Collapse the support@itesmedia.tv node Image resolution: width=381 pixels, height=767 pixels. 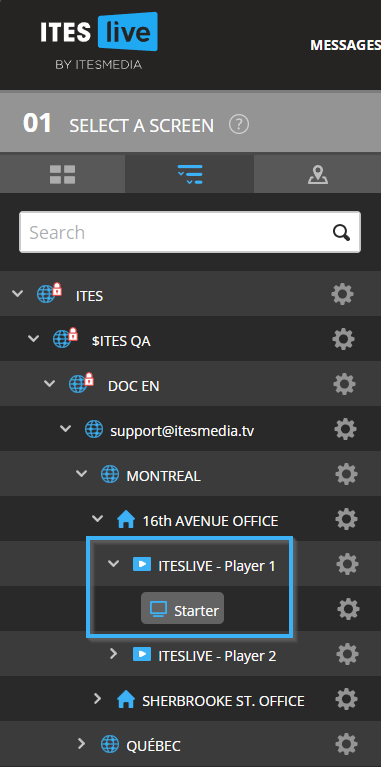pos(66,429)
